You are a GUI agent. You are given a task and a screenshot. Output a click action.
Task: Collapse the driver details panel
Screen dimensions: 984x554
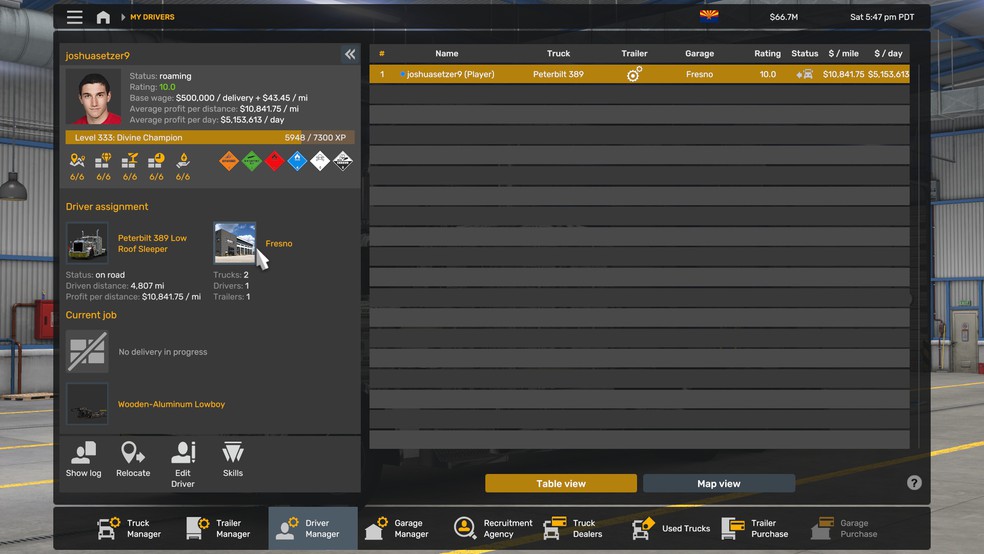(x=350, y=55)
